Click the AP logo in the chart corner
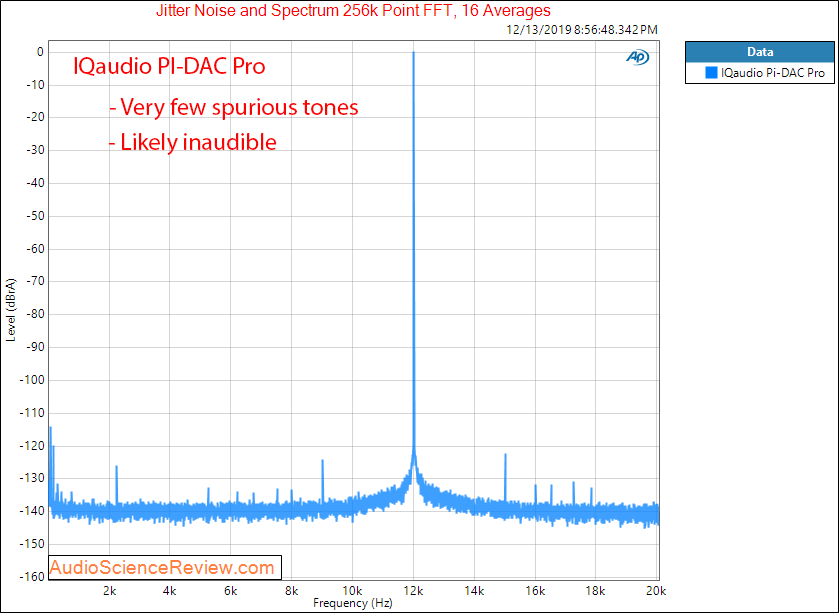The height and width of the screenshot is (613, 839). click(637, 57)
